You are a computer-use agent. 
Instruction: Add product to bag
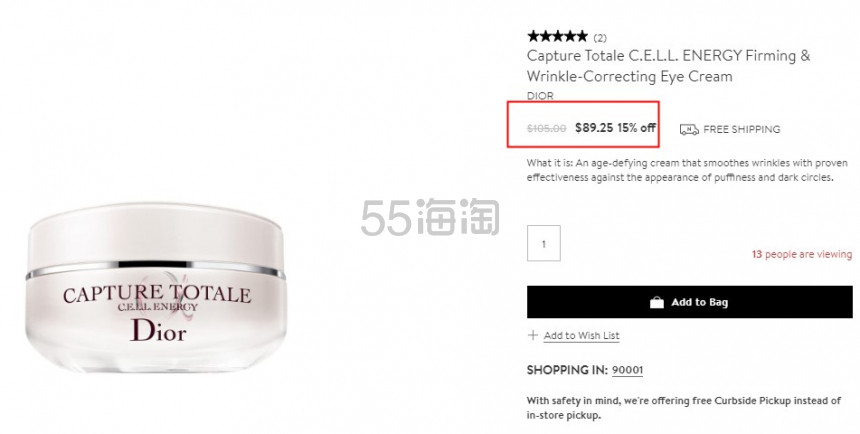pos(689,302)
